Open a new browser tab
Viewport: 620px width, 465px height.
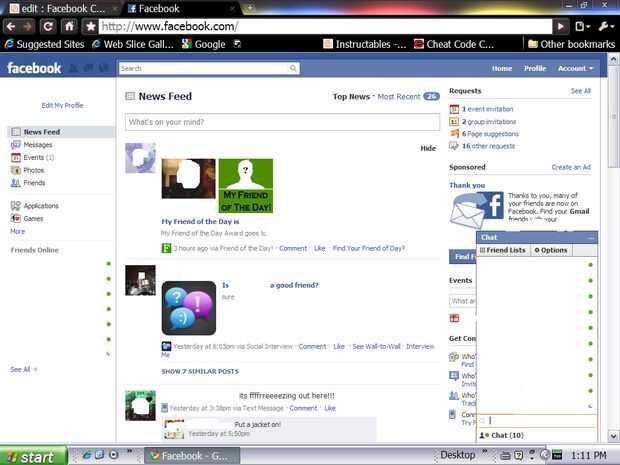click(x=249, y=8)
